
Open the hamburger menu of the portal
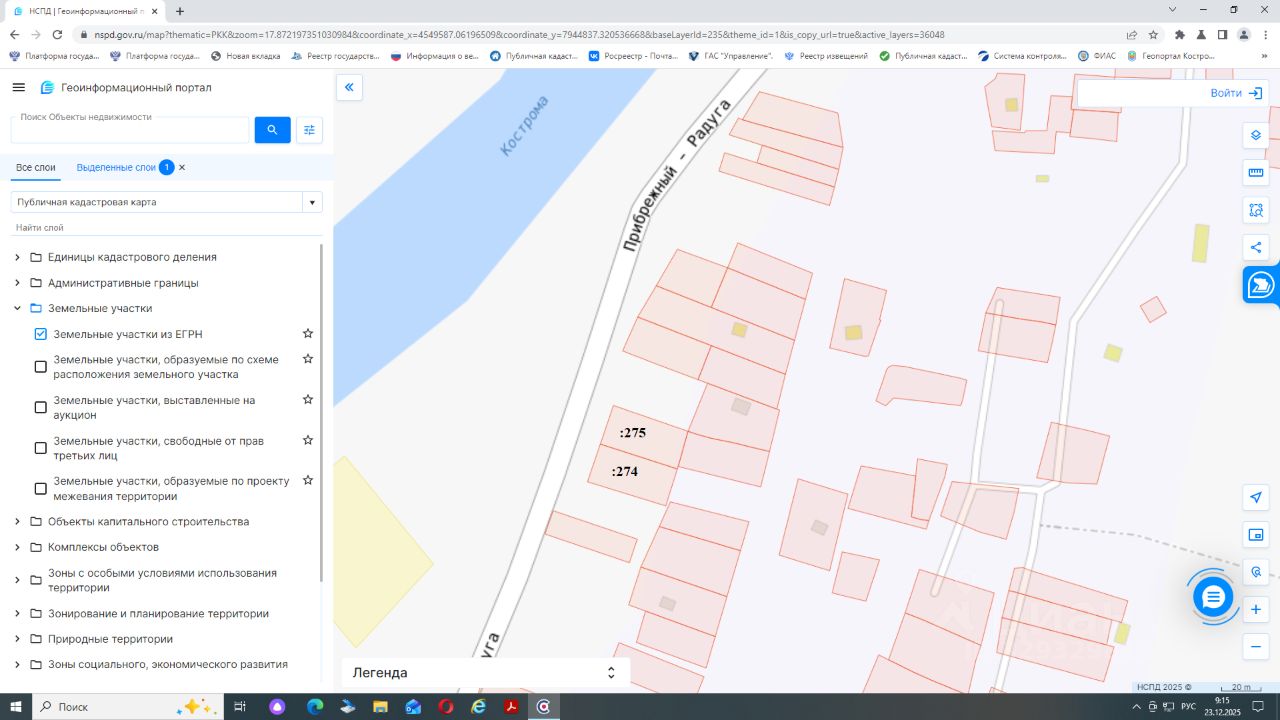18,87
